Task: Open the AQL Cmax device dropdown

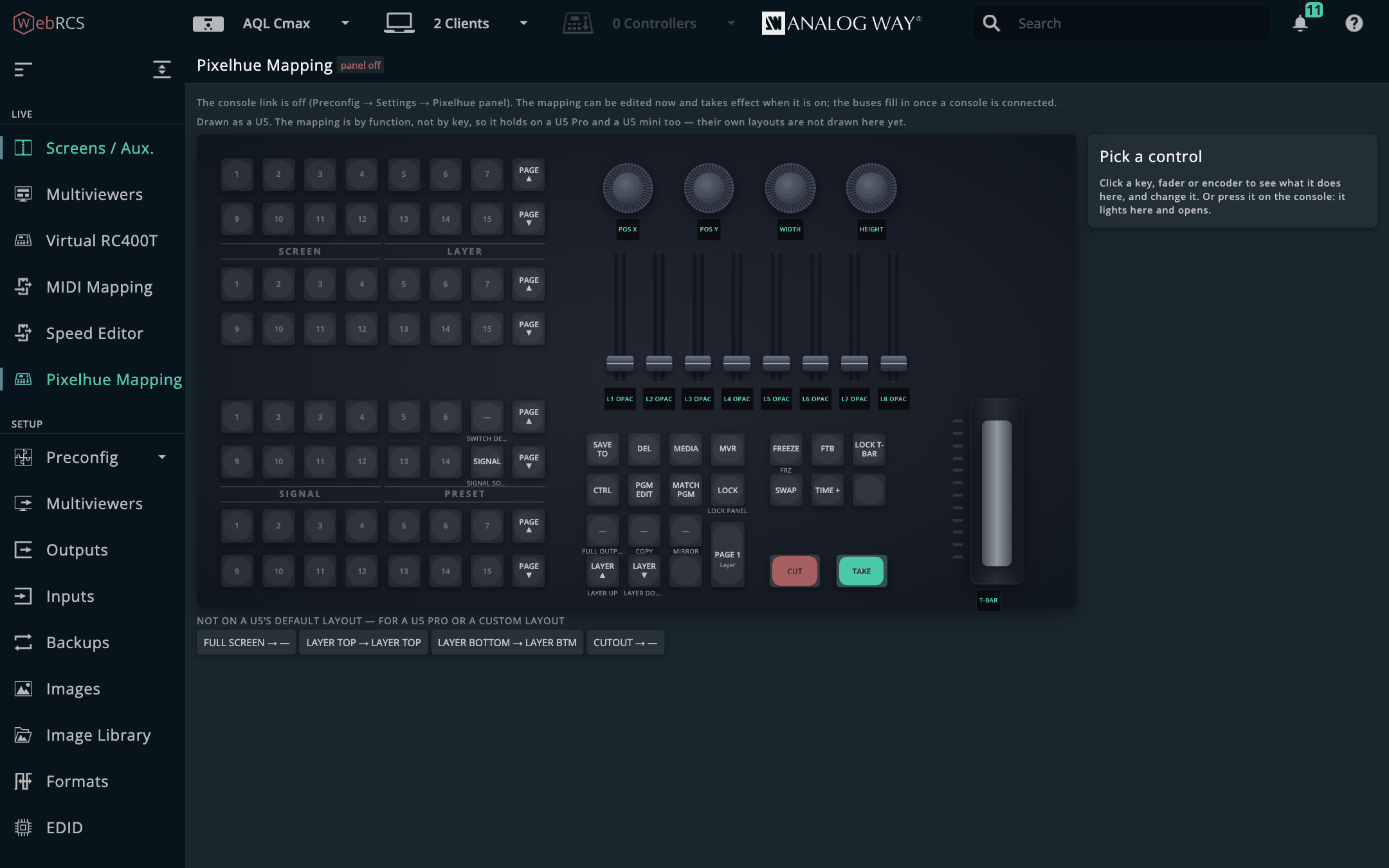Action: [272, 24]
